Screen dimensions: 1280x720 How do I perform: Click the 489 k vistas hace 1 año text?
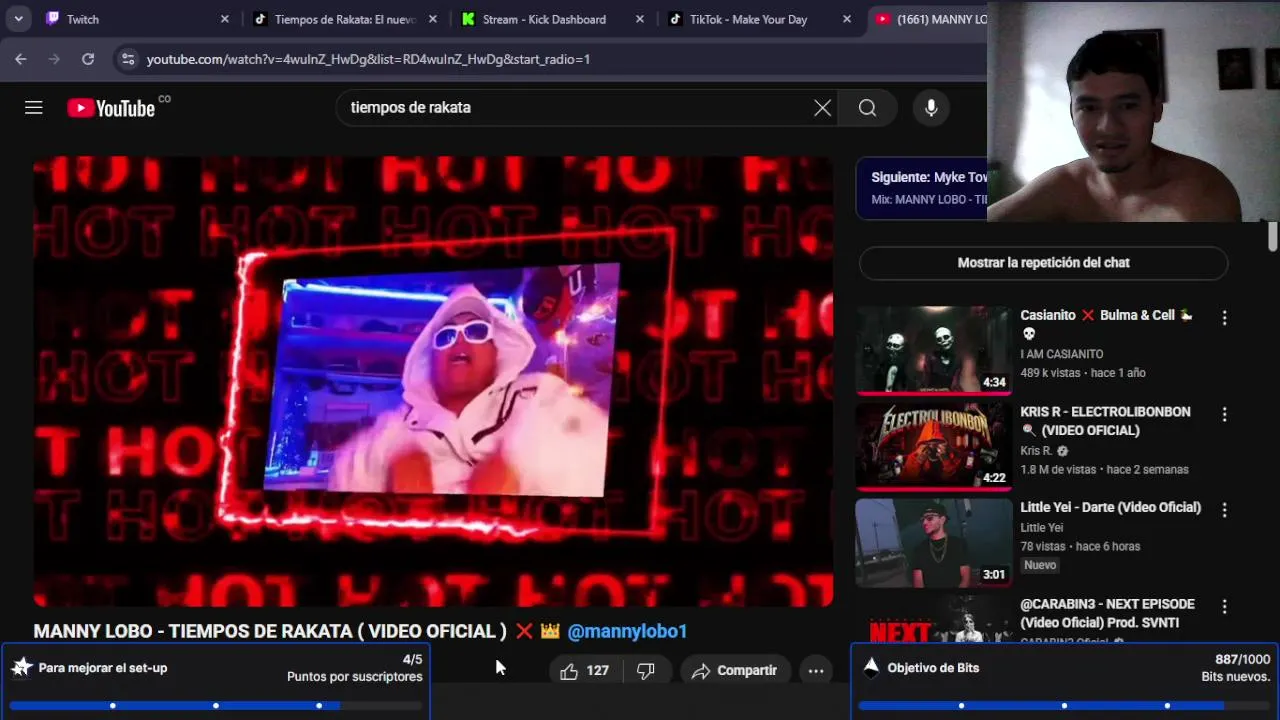click(x=1083, y=373)
